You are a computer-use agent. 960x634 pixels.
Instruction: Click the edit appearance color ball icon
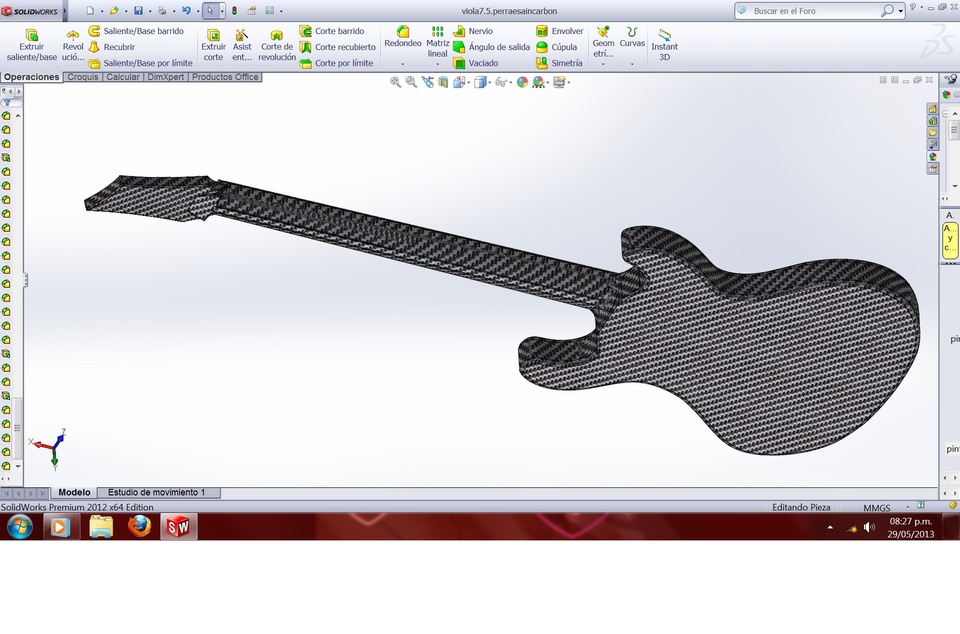coord(522,82)
